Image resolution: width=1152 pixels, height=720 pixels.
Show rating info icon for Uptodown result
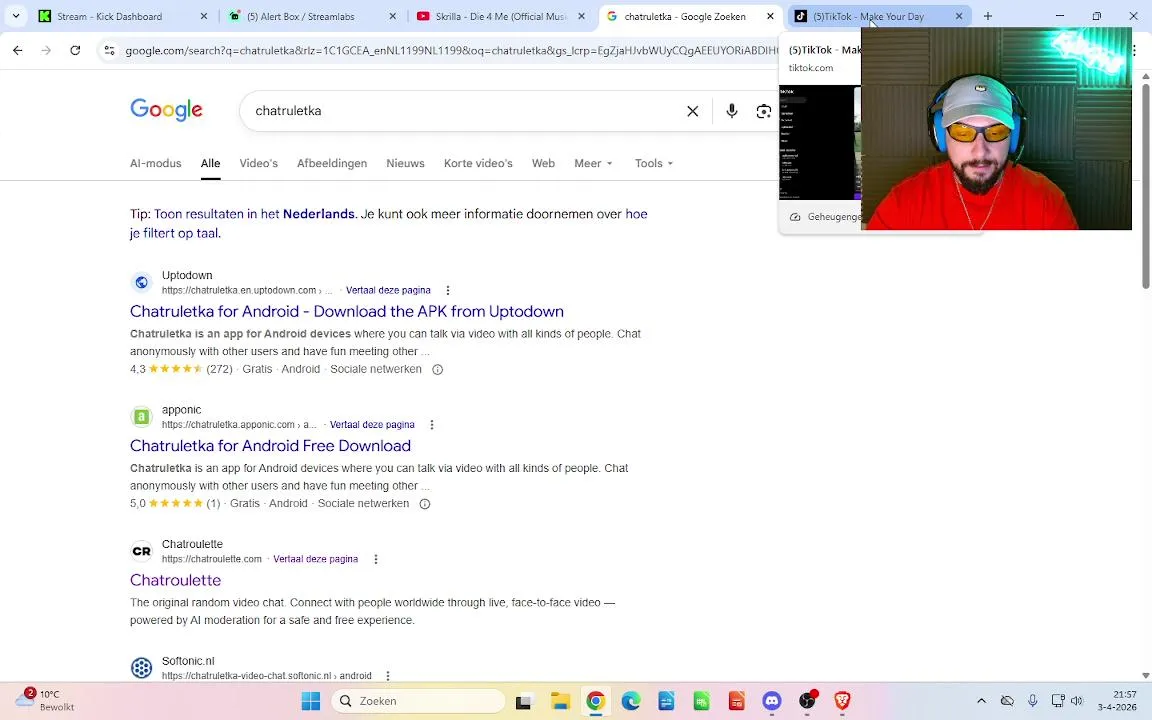tap(437, 370)
